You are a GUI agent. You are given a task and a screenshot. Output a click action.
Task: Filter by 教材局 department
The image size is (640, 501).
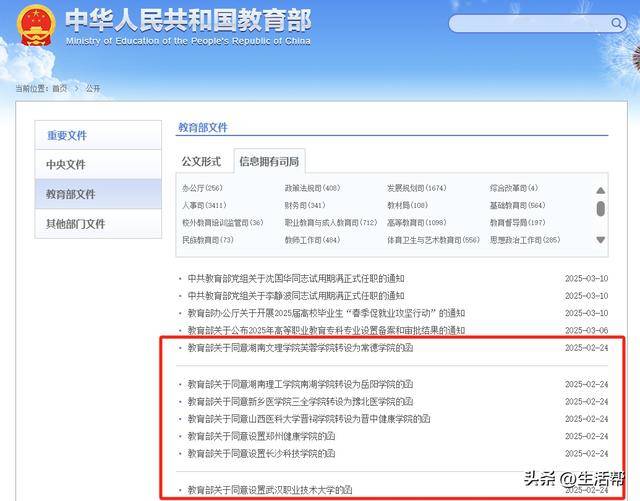(x=407, y=205)
